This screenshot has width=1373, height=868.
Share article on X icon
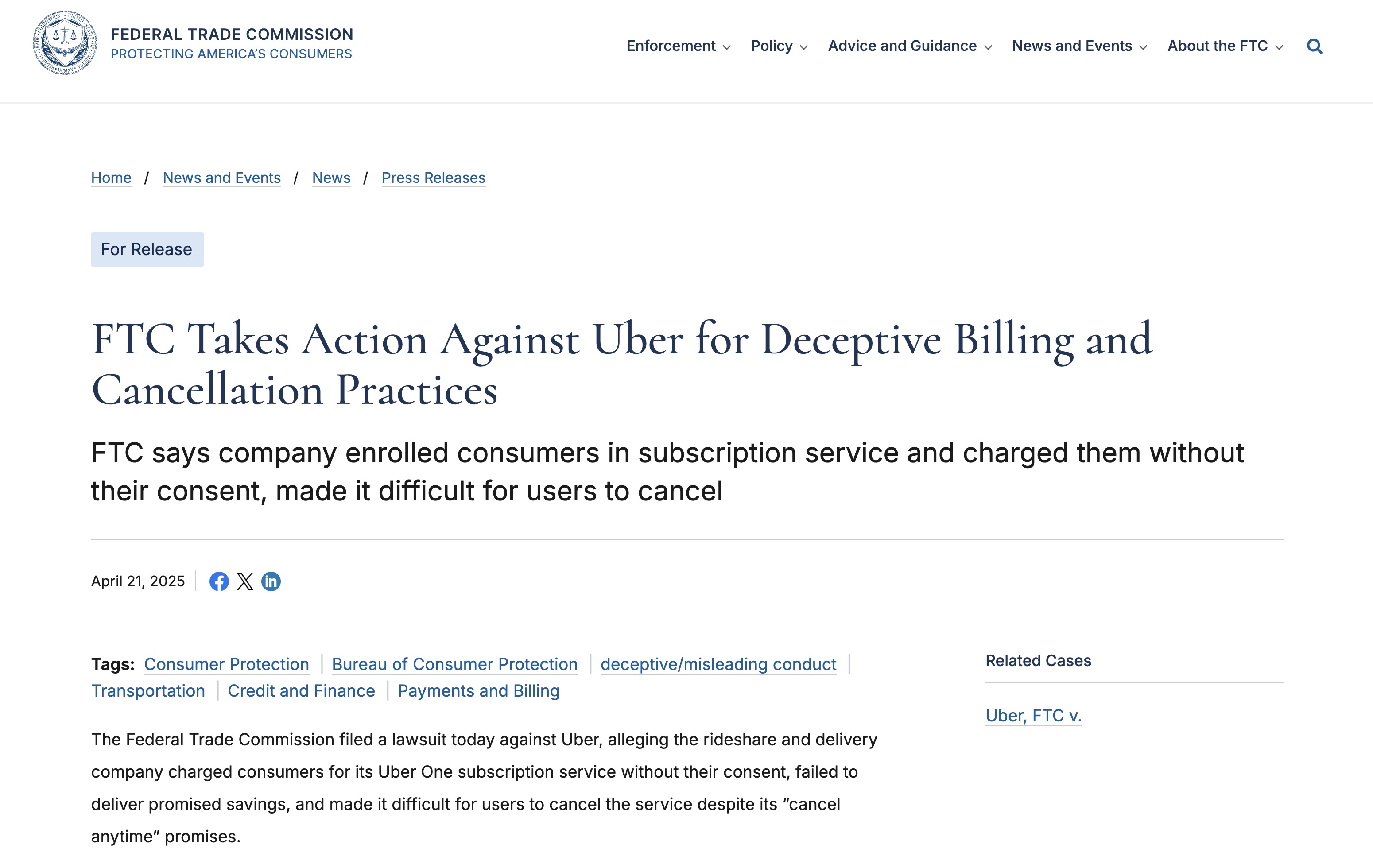(245, 581)
